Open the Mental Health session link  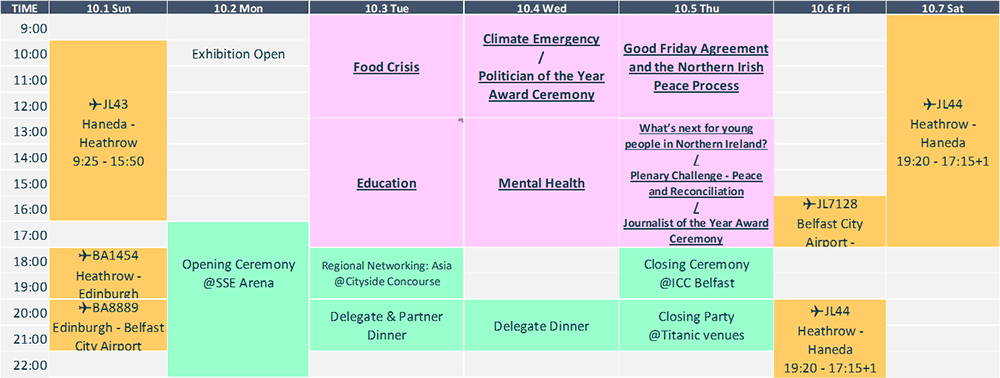[x=541, y=184]
